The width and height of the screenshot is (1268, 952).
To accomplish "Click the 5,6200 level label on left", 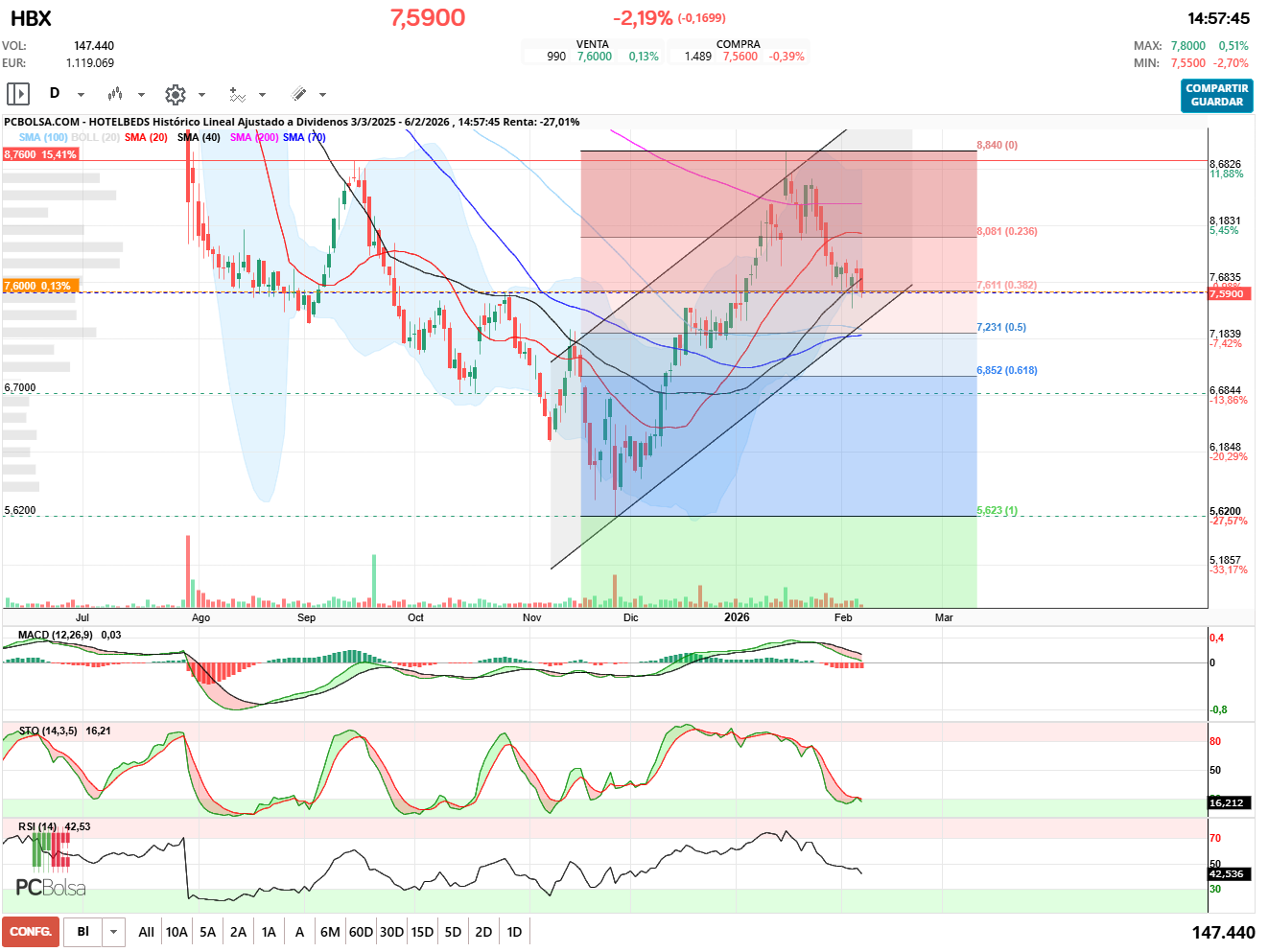I will (20, 510).
